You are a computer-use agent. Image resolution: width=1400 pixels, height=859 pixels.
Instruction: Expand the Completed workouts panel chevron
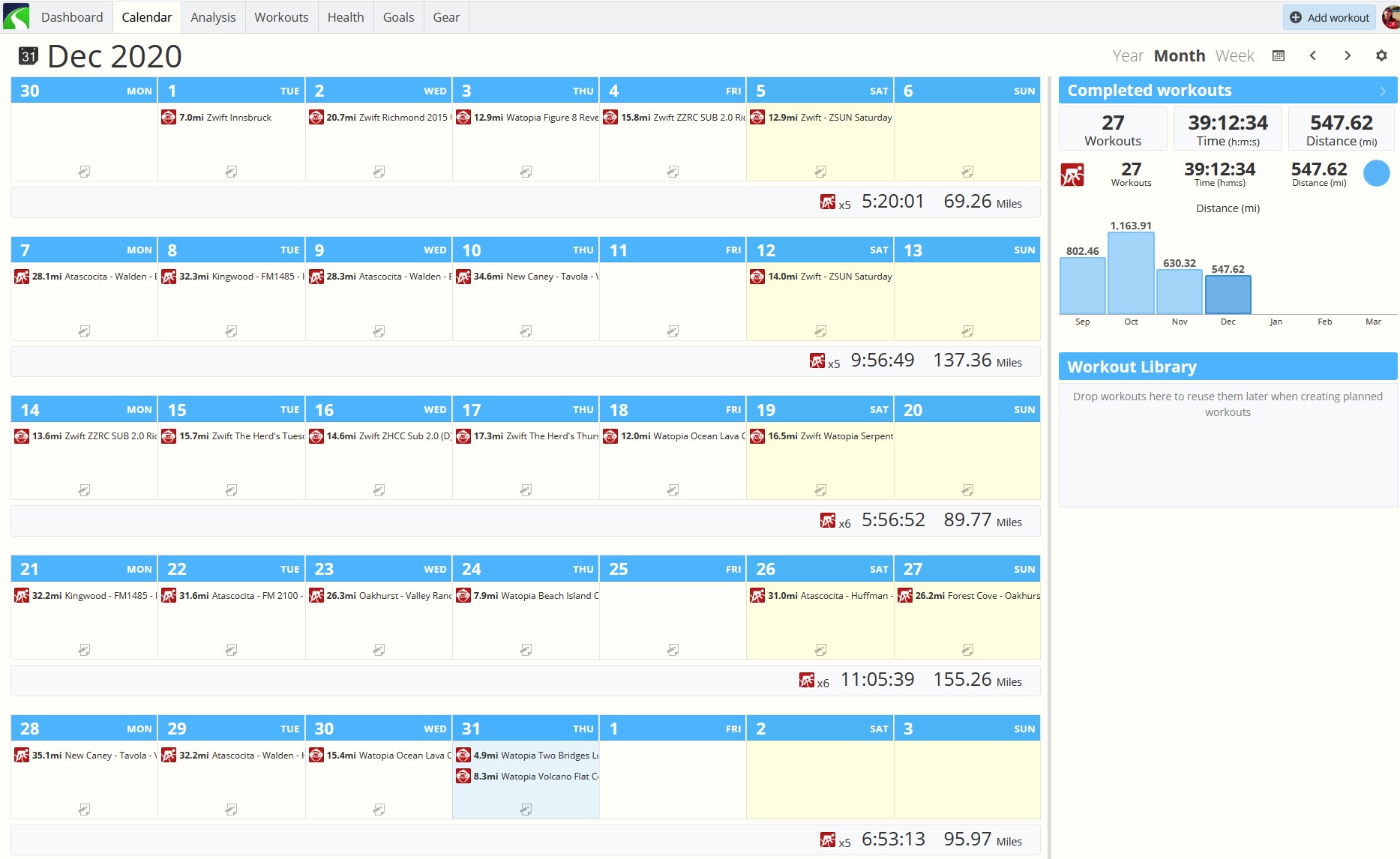coord(1383,91)
